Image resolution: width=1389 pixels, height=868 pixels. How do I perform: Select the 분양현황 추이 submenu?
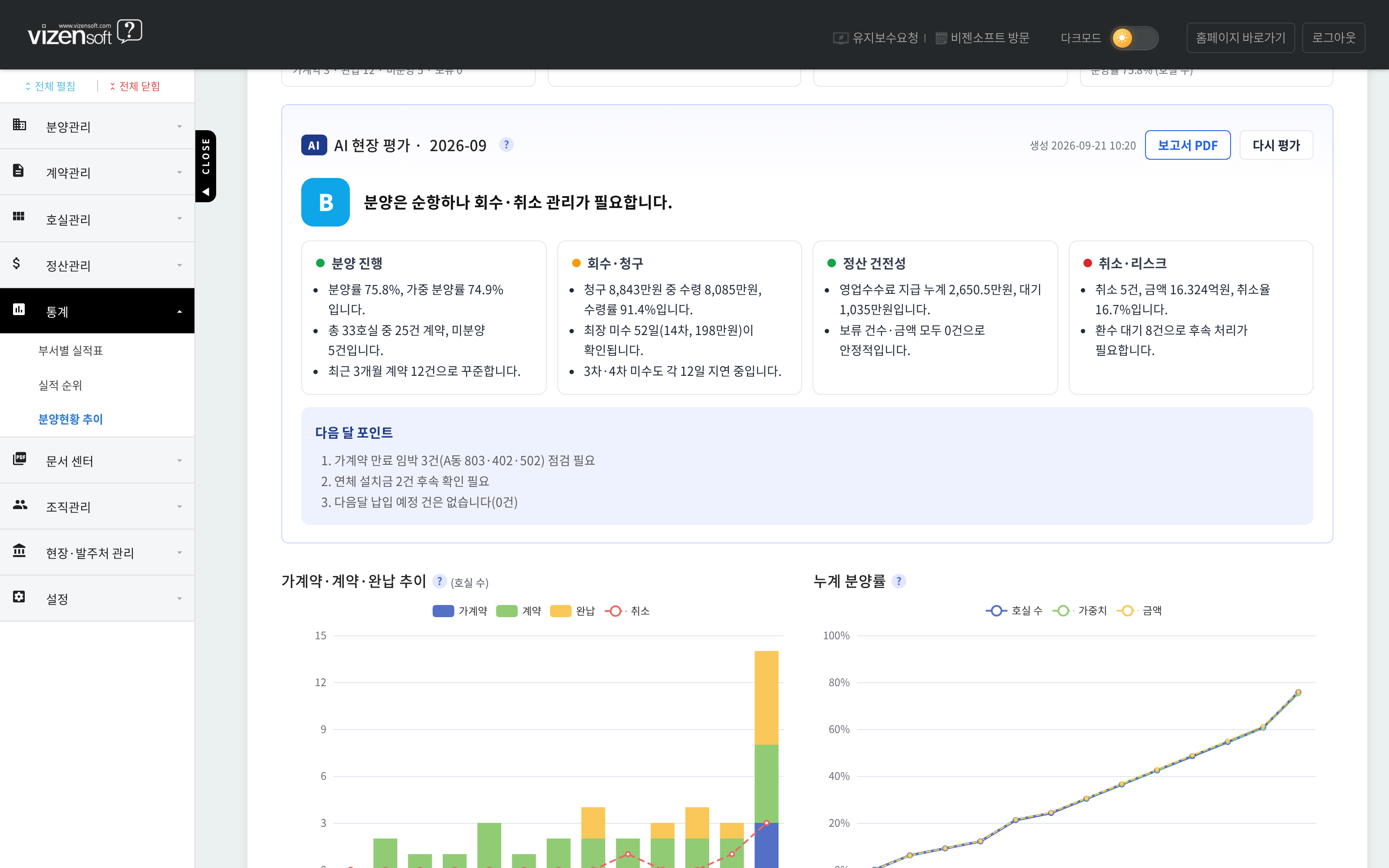(71, 419)
